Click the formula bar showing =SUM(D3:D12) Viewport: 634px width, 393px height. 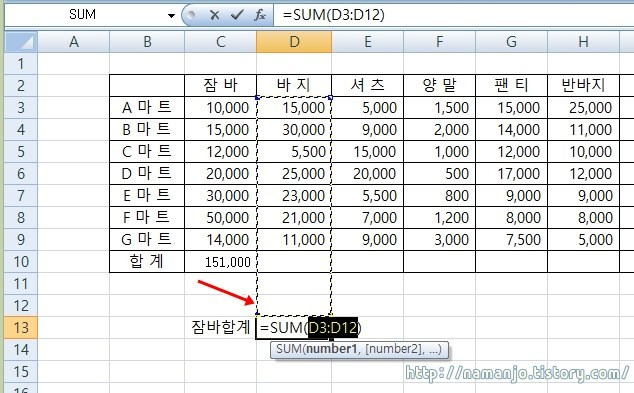(454, 15)
